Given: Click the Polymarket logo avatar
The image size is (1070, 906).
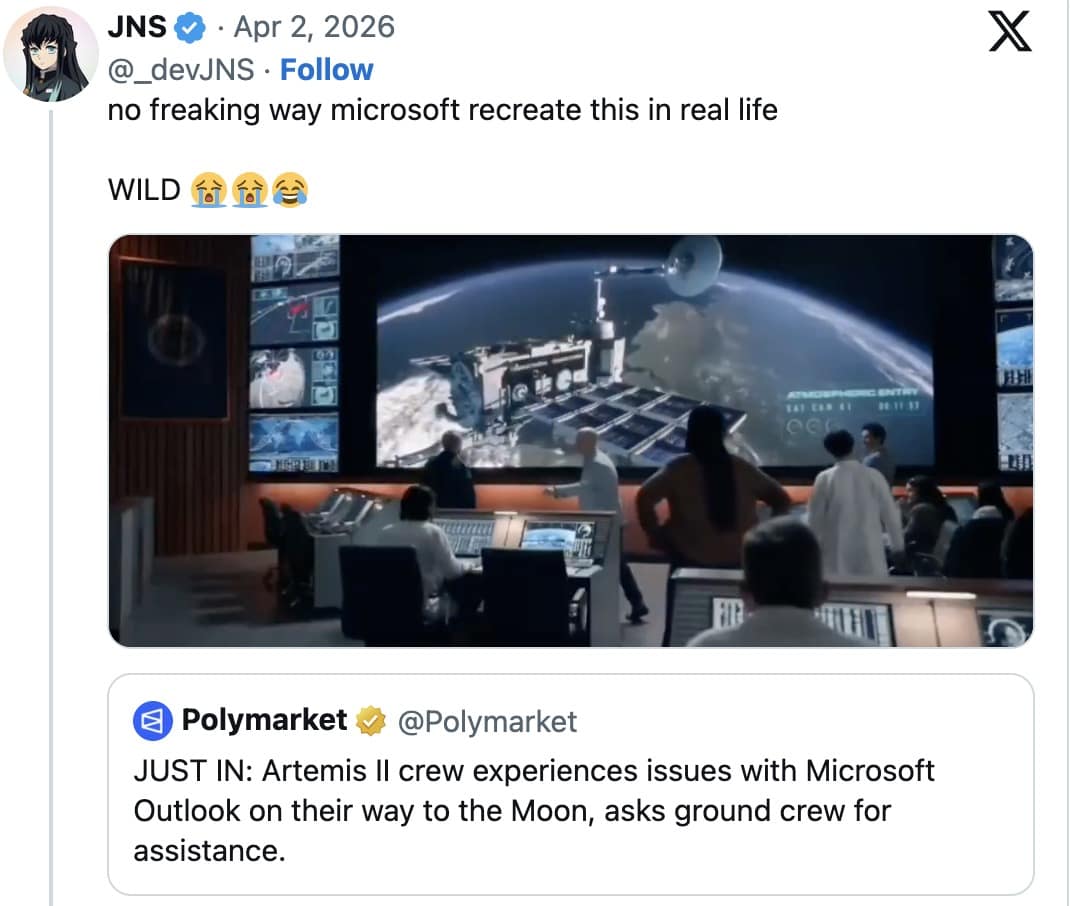Looking at the screenshot, I should pyautogui.click(x=153, y=721).
